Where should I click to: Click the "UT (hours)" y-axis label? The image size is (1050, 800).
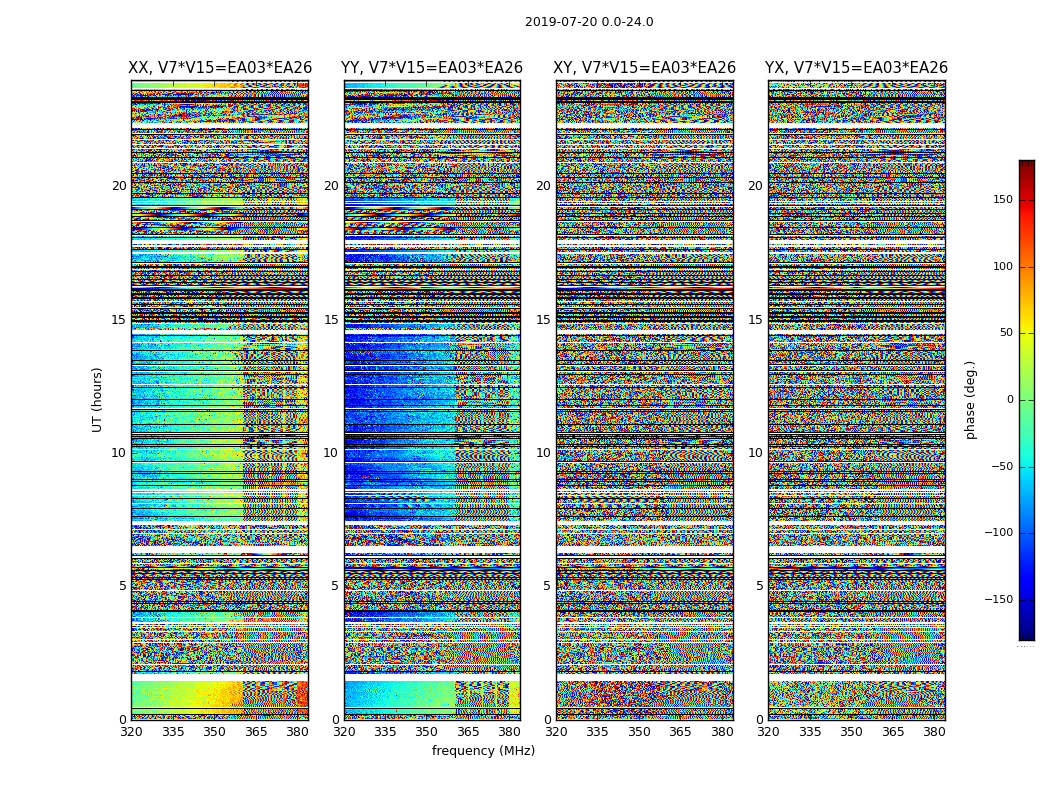pyautogui.click(x=98, y=399)
